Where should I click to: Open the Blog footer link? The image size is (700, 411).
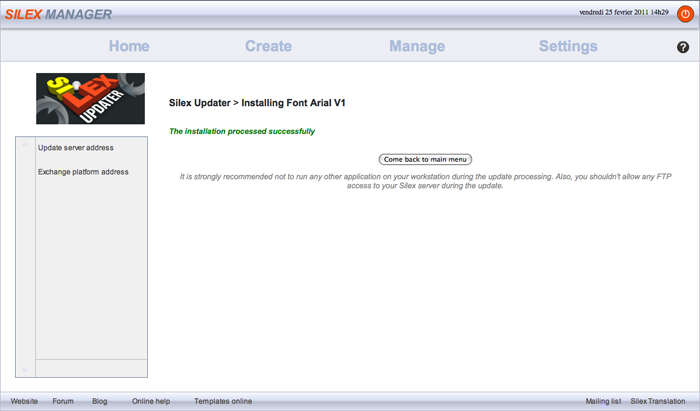(x=100, y=401)
